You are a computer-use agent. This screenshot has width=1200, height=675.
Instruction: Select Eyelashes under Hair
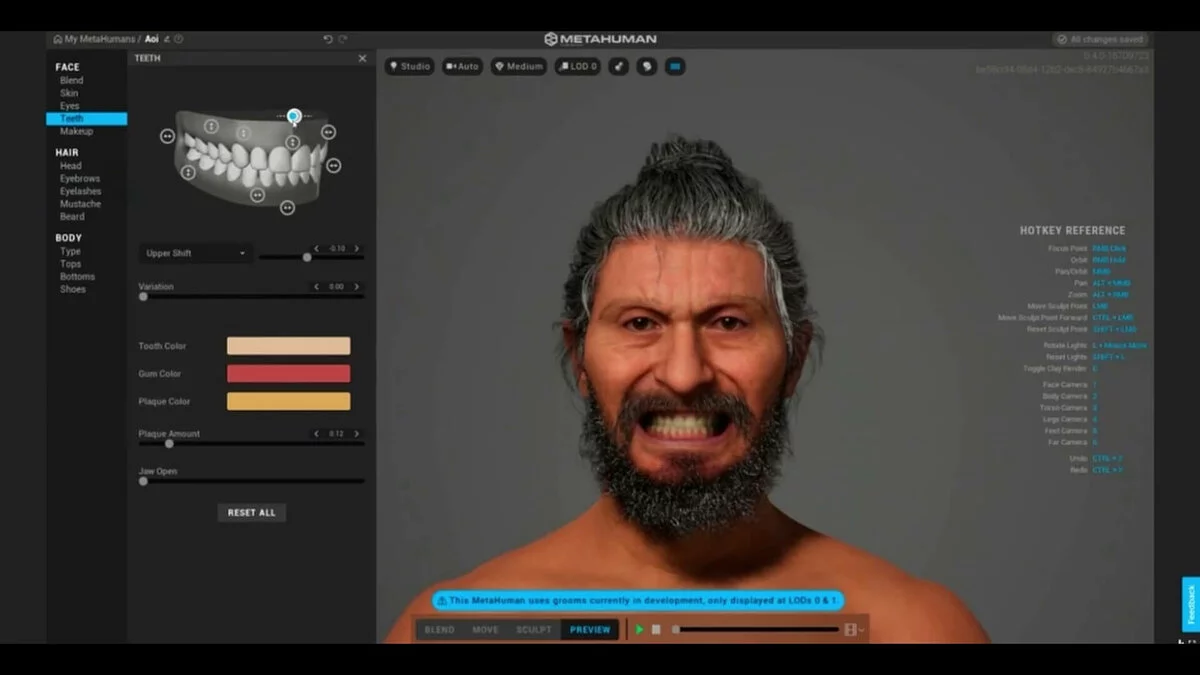80,191
